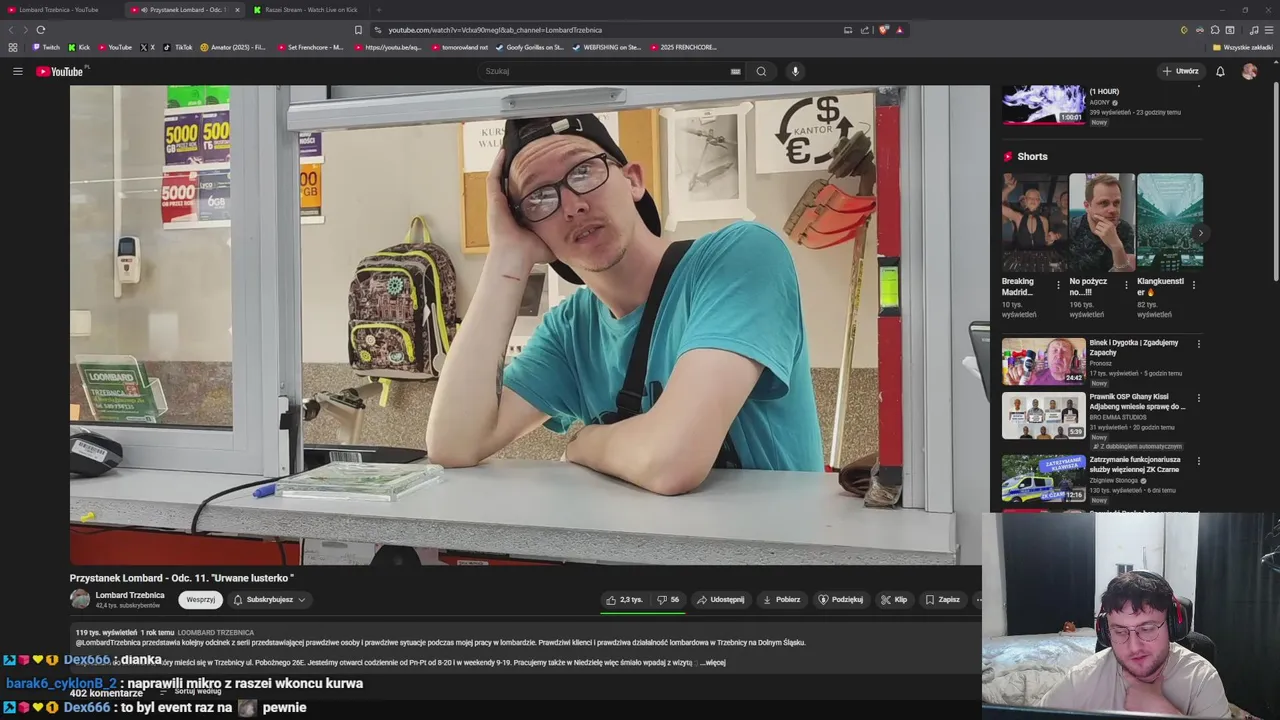Open the Klangkuenstler short thumbnail
The height and width of the screenshot is (720, 1280).
1169,222
